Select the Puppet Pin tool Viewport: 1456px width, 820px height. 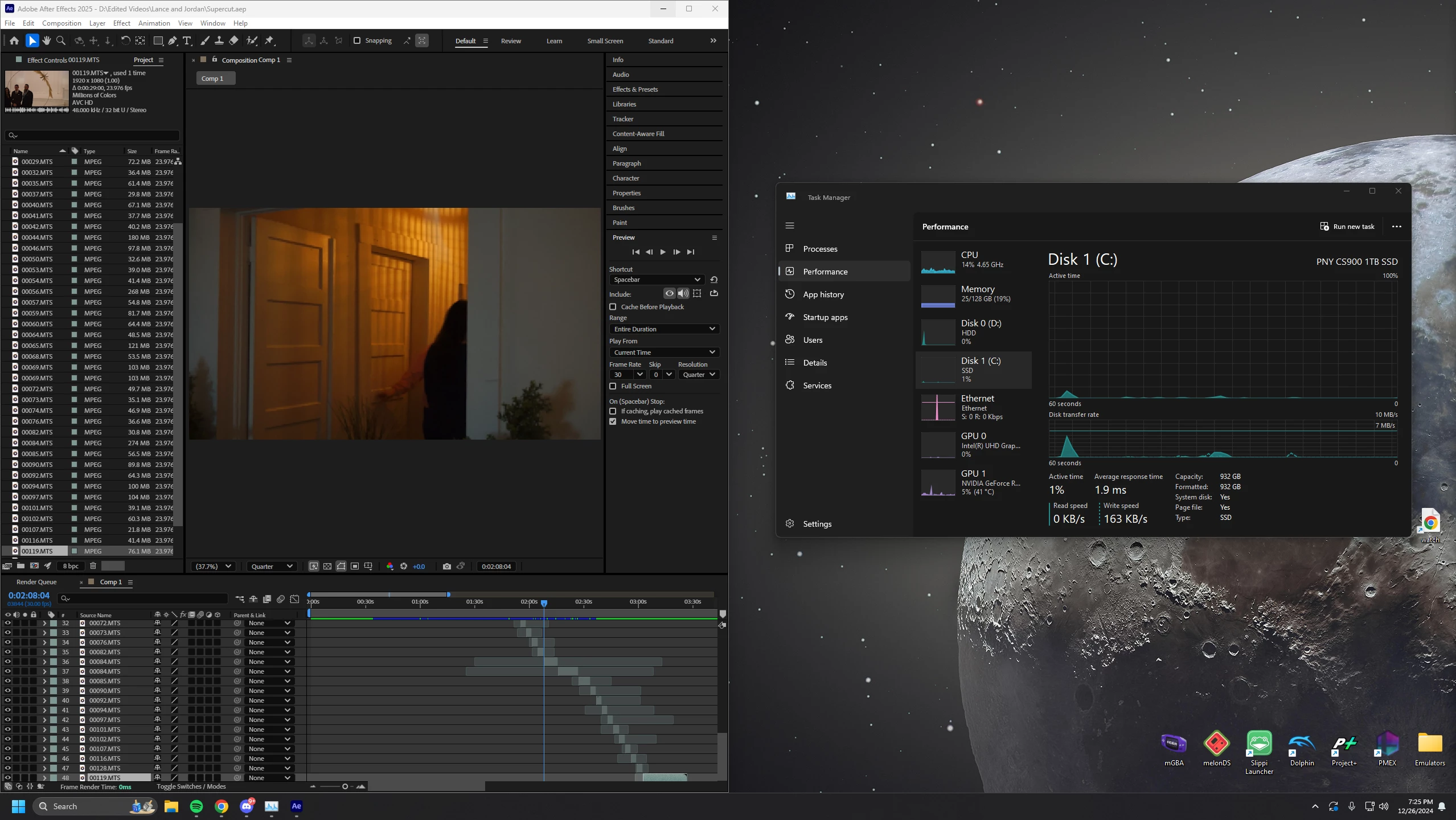[x=269, y=40]
